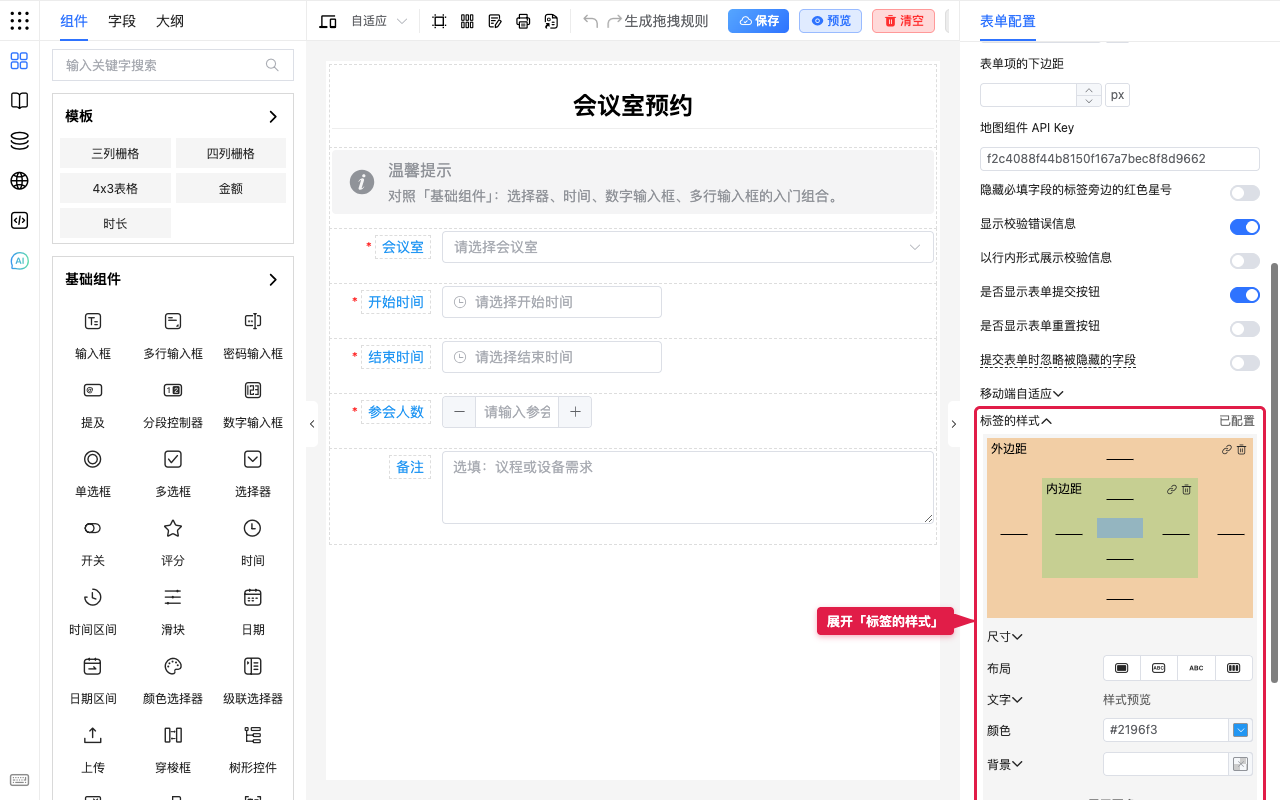Expand the 尺寸 section
The height and width of the screenshot is (800, 1280).
pyautogui.click(x=1005, y=637)
